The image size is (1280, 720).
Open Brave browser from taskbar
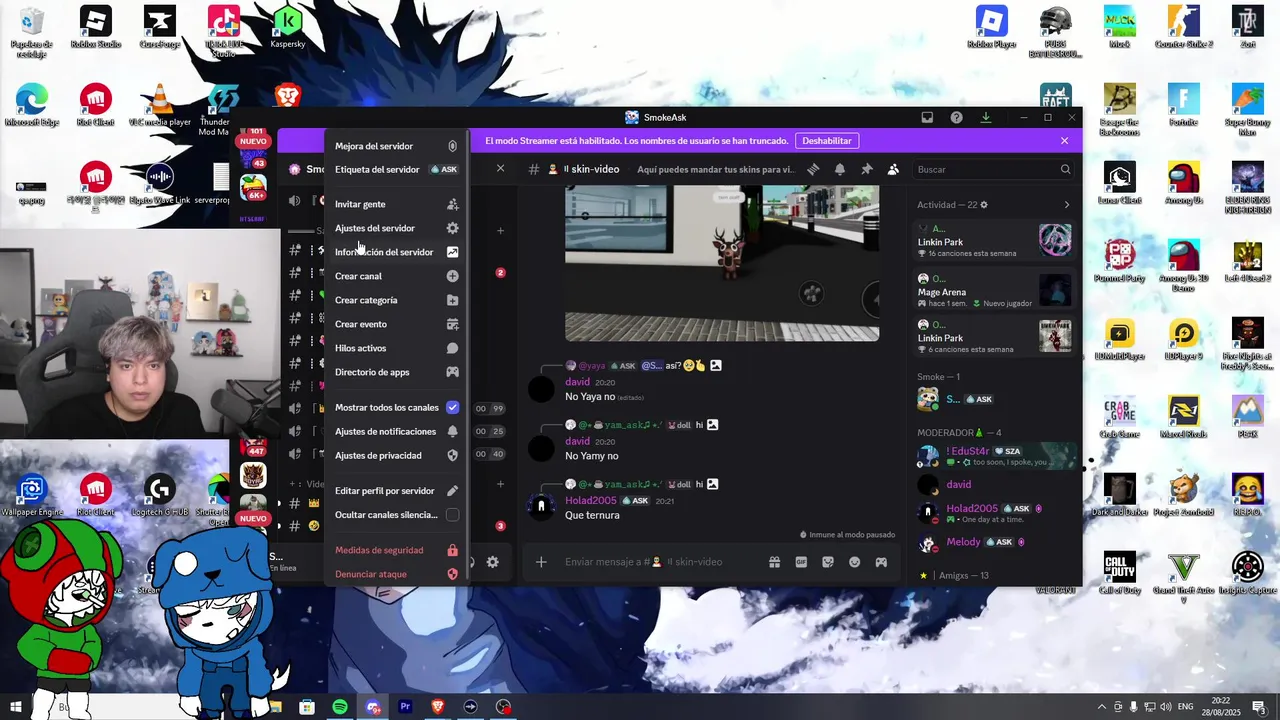(x=438, y=707)
